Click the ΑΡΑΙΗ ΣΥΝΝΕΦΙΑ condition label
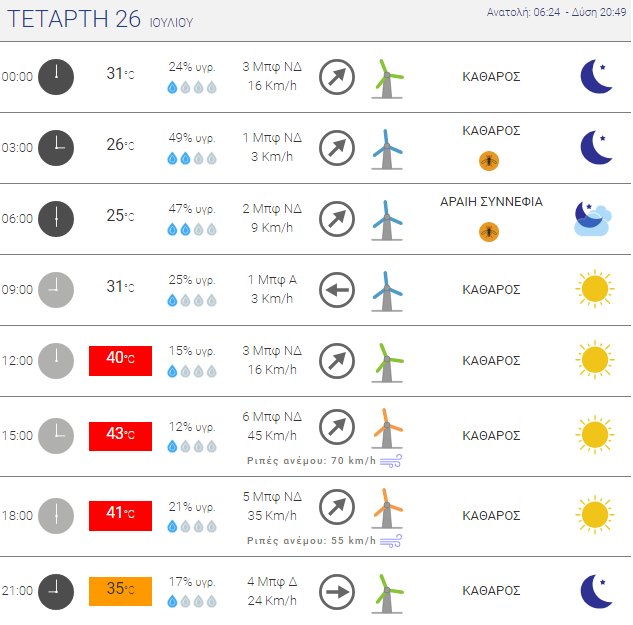 point(491,201)
